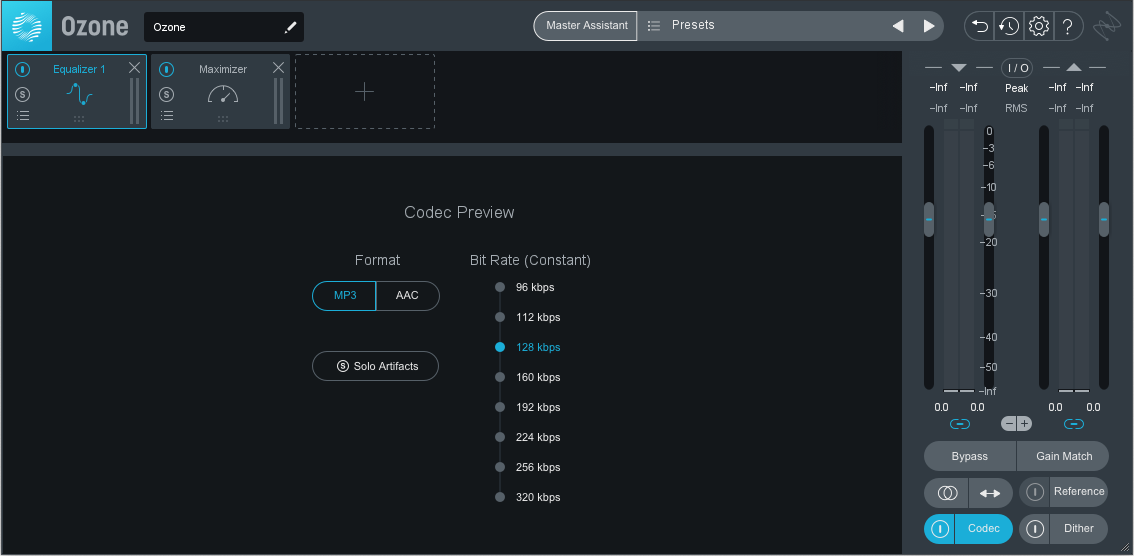Open Maximizer module preset list
1134x556 pixels.
point(167,116)
